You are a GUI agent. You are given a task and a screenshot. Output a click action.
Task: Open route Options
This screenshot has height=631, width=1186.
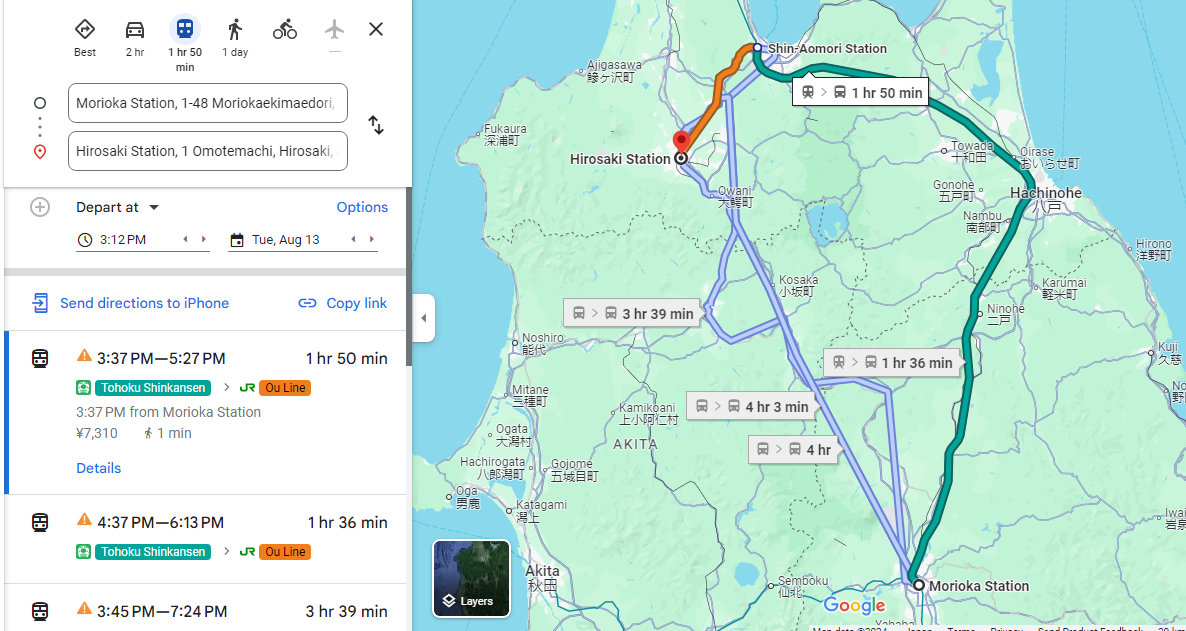[x=362, y=207]
